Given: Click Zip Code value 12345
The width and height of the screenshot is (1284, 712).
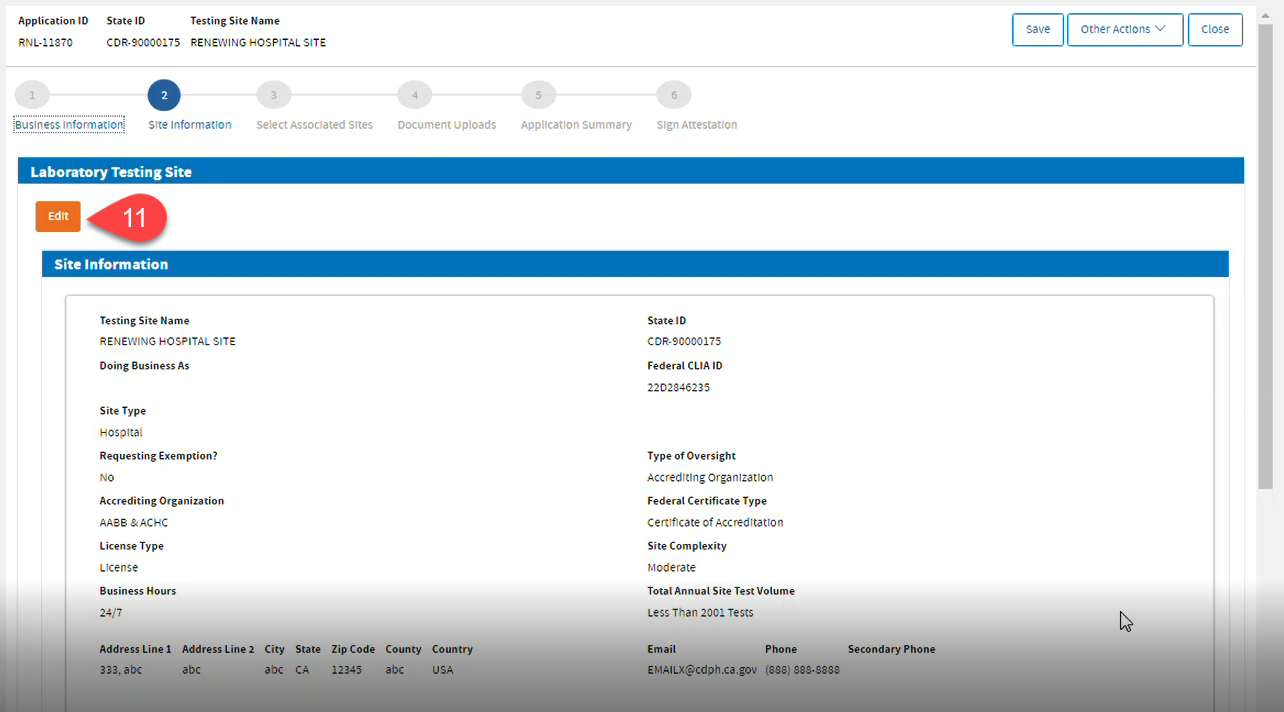Looking at the screenshot, I should pos(347,670).
